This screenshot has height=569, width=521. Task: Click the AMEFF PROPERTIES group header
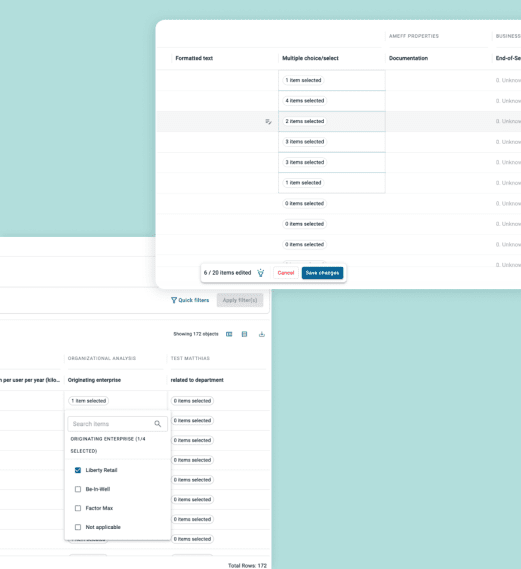coord(414,36)
